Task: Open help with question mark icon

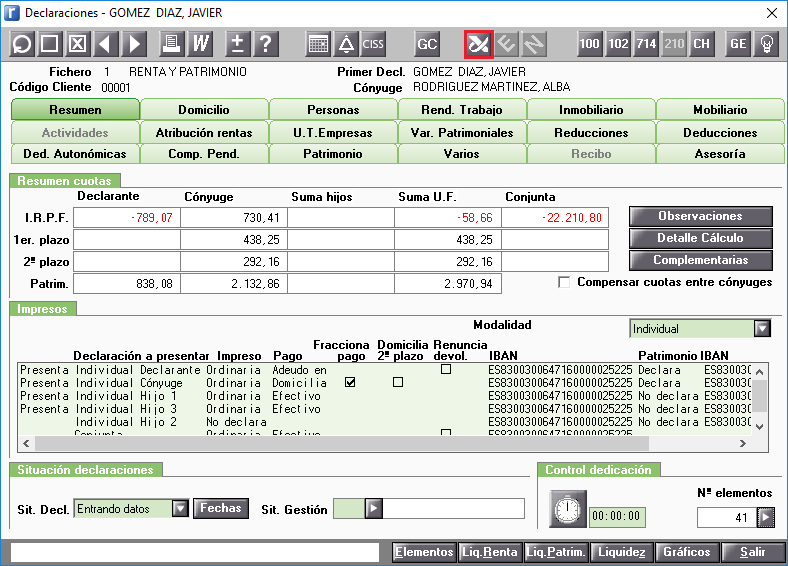Action: point(266,44)
